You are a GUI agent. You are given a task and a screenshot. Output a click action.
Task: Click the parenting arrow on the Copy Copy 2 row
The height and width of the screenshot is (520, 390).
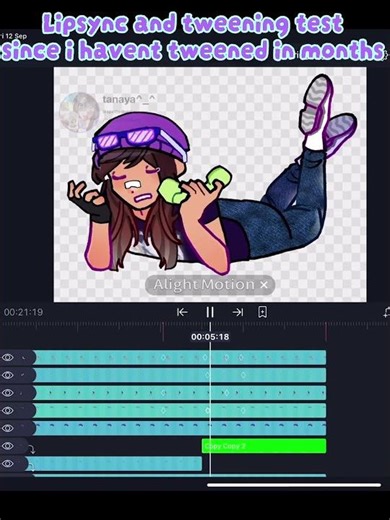click(32, 449)
